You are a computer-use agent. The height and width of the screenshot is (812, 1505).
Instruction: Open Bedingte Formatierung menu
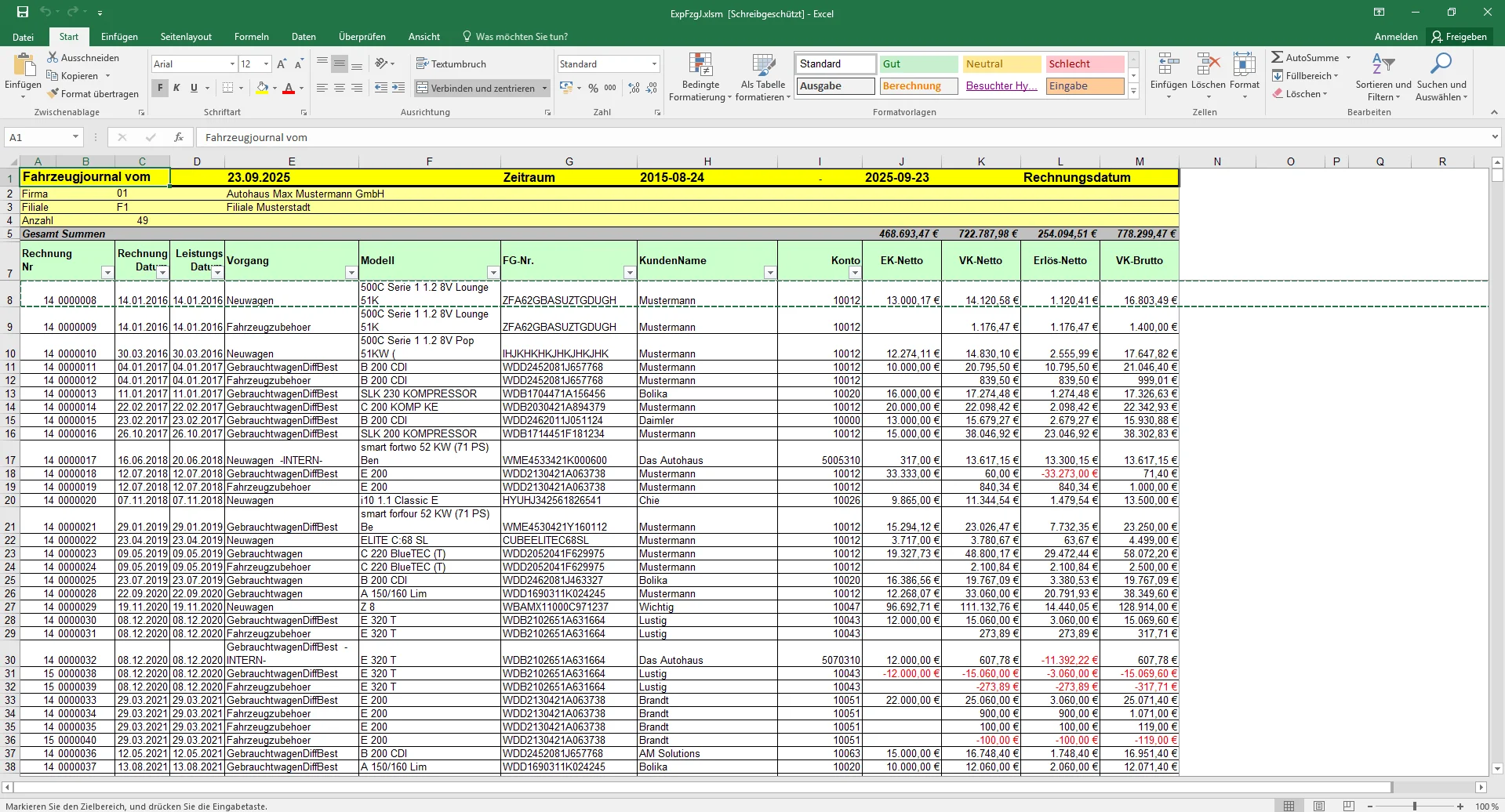700,77
